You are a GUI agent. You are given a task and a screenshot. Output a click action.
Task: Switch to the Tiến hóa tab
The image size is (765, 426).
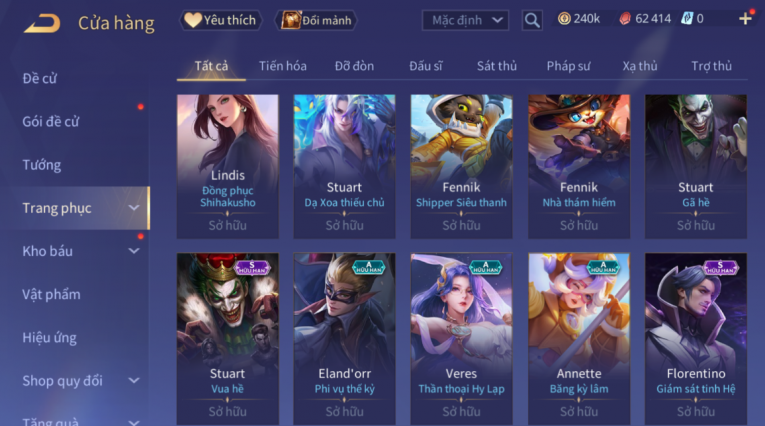point(282,66)
